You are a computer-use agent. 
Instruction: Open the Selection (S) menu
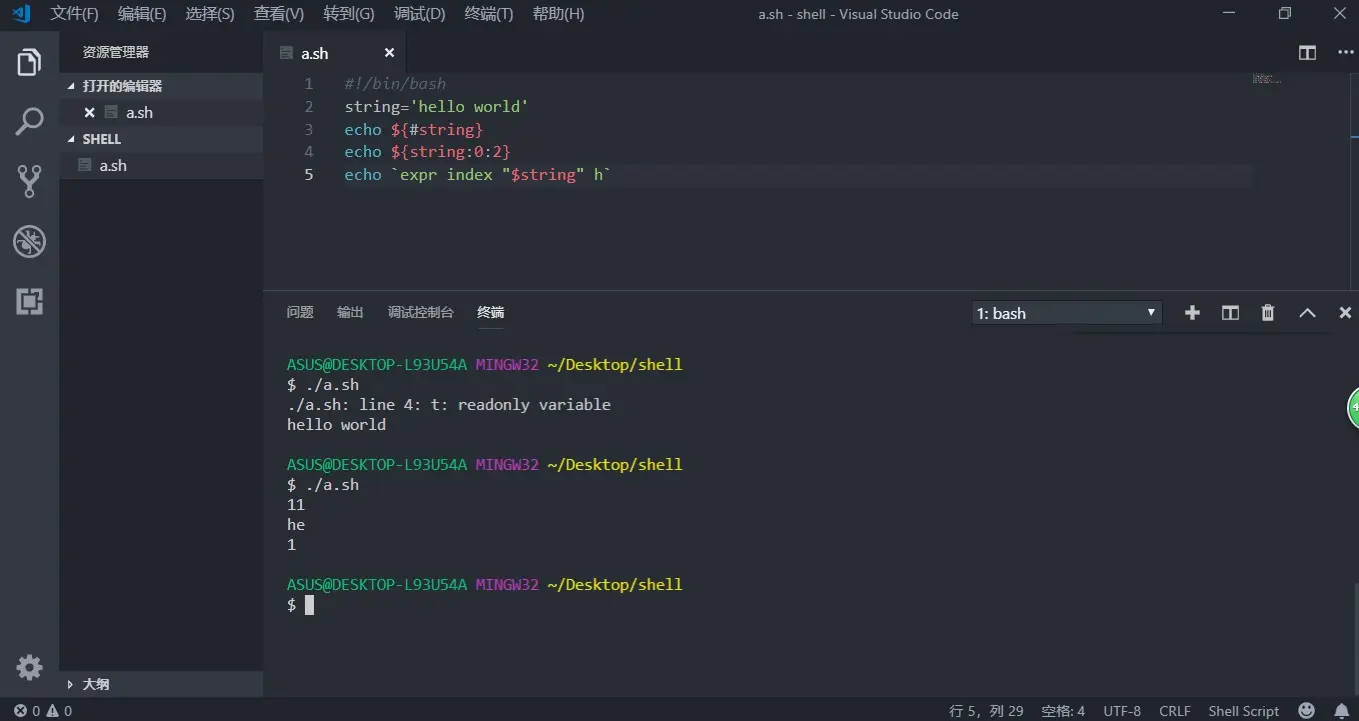(x=210, y=14)
